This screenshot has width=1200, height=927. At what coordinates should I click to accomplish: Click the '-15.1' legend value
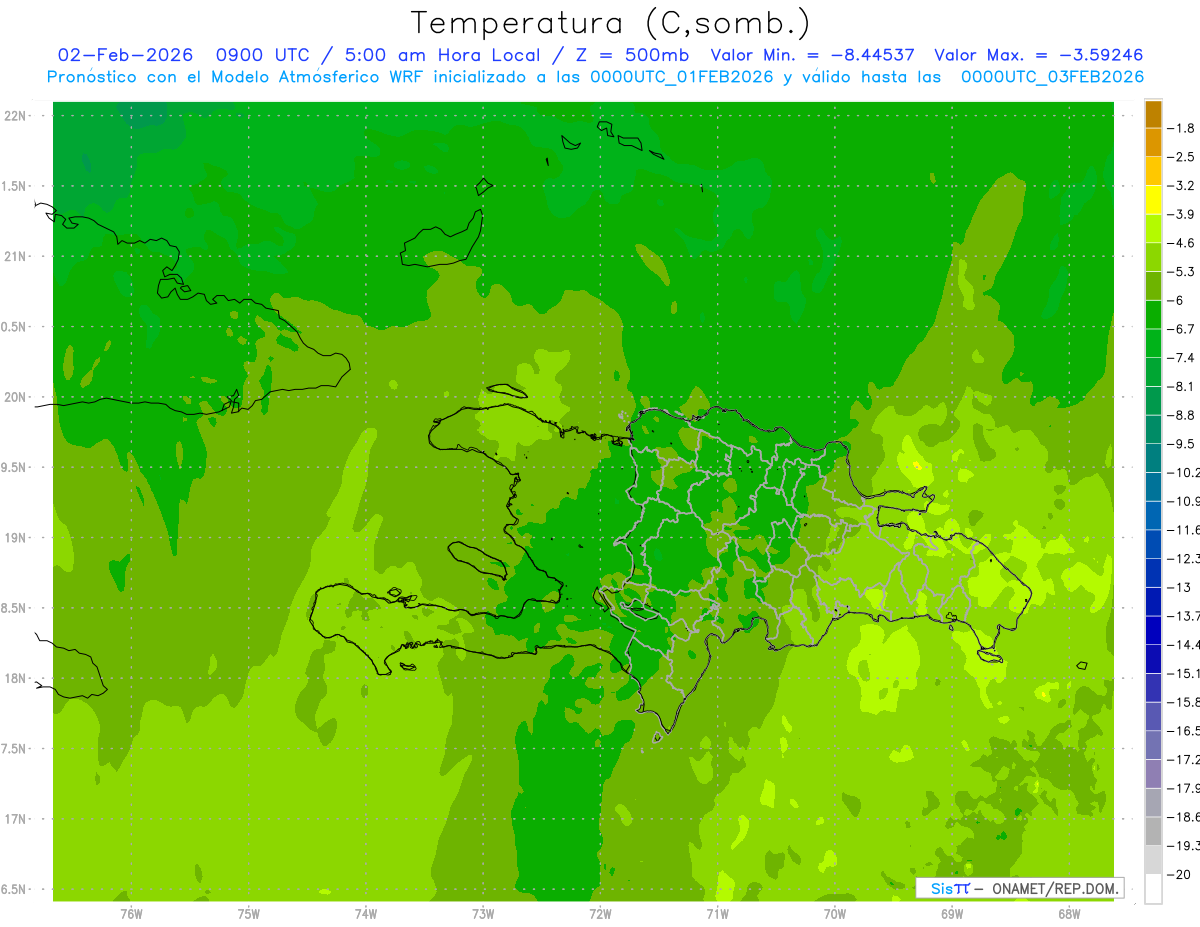pos(1184,673)
